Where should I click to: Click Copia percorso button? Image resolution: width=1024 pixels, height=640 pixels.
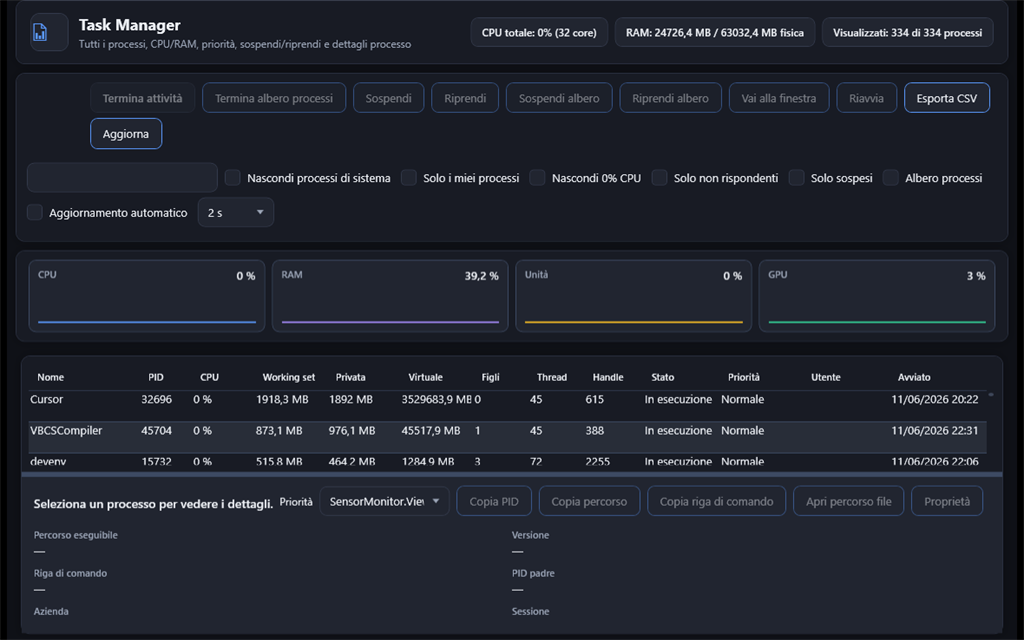[589, 502]
